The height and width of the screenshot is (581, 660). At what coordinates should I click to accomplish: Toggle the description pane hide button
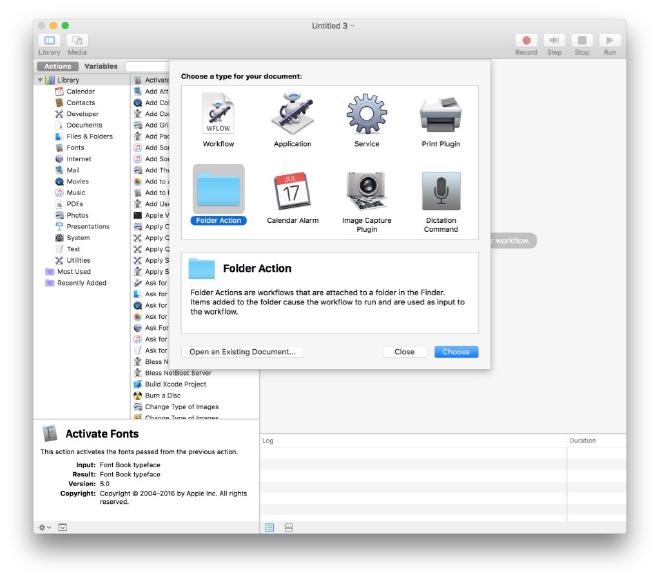[x=63, y=528]
